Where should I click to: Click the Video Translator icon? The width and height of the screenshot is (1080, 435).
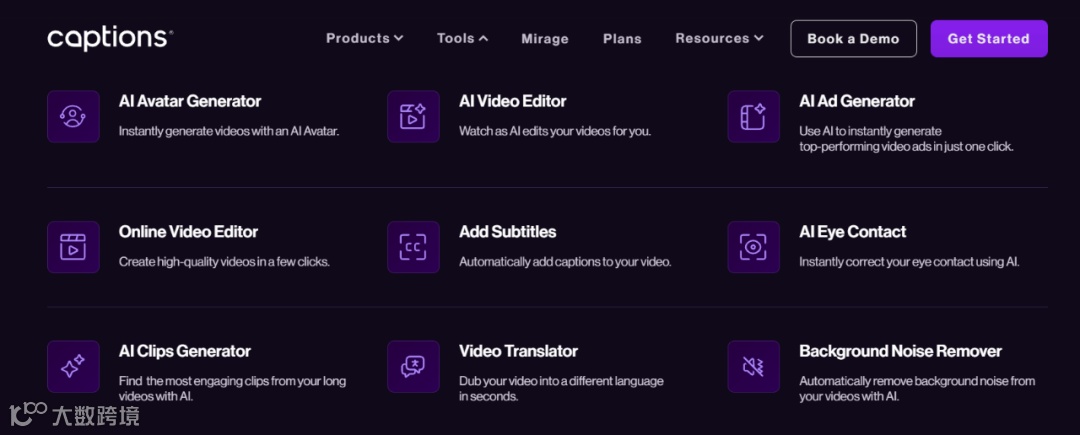[413, 366]
